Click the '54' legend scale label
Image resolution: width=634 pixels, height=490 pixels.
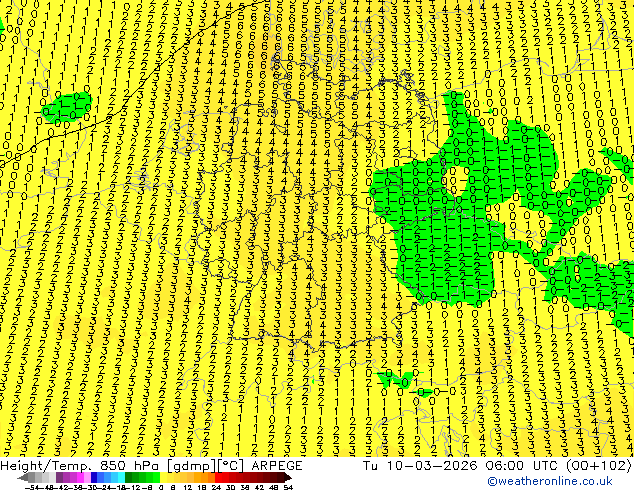tap(288, 487)
